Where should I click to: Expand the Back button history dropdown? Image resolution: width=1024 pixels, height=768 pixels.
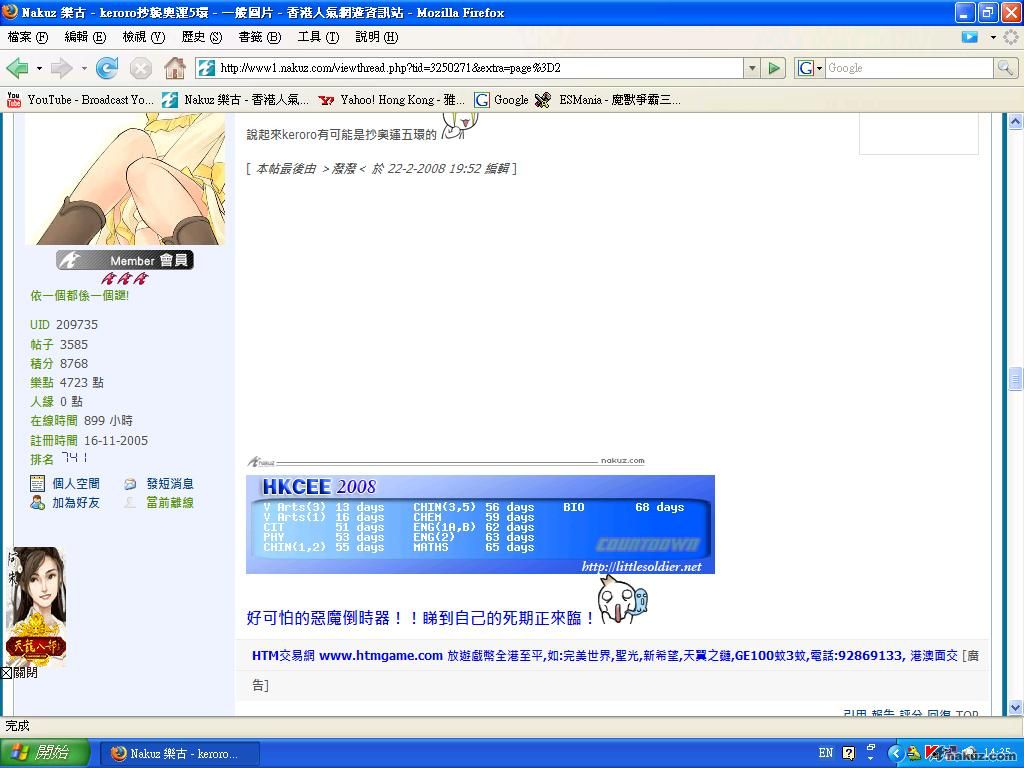click(x=39, y=68)
